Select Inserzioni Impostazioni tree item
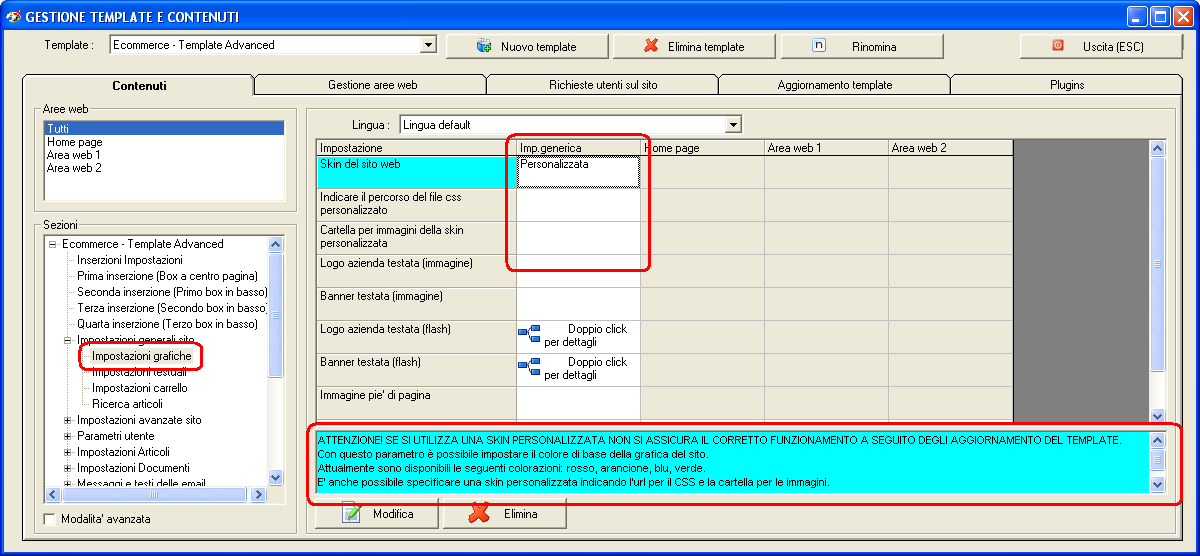1200x556 pixels. pyautogui.click(x=130, y=260)
